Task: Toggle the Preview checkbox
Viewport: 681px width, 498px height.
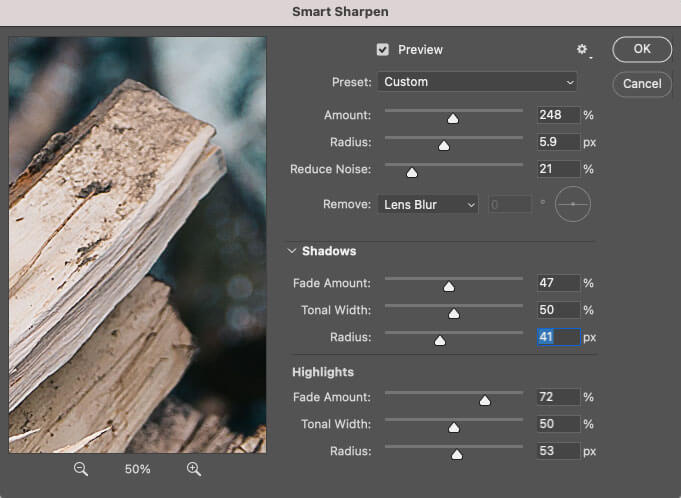Action: (x=383, y=49)
